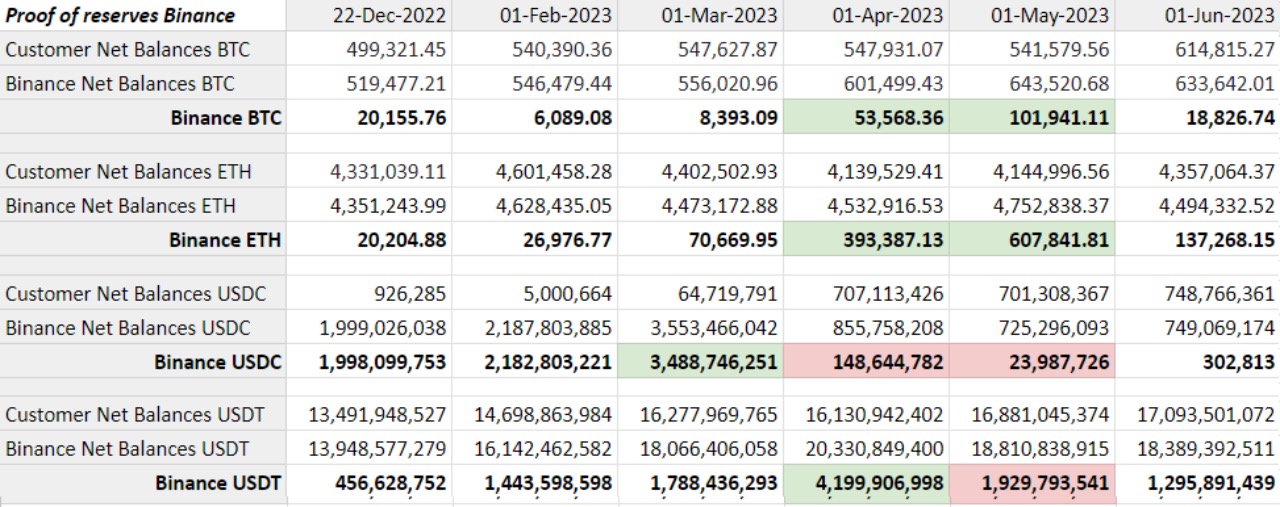Select the 'Customer Net Balances USDT' row label
The width and height of the screenshot is (1280, 507).
point(142,415)
